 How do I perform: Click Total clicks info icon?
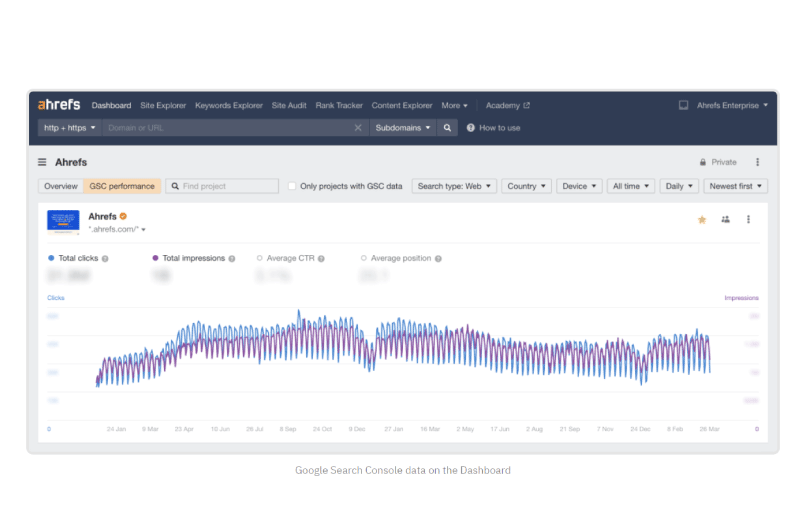(105, 259)
